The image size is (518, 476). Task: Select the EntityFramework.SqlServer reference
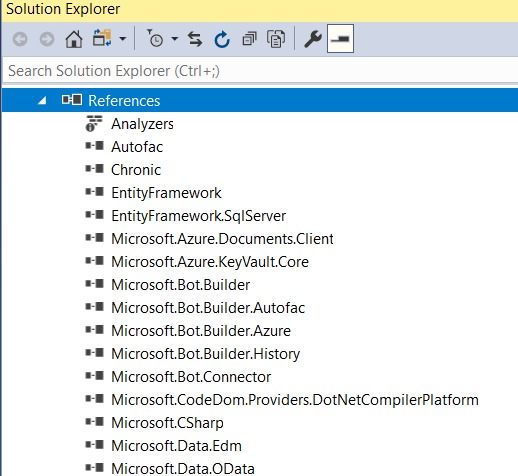pos(199,216)
